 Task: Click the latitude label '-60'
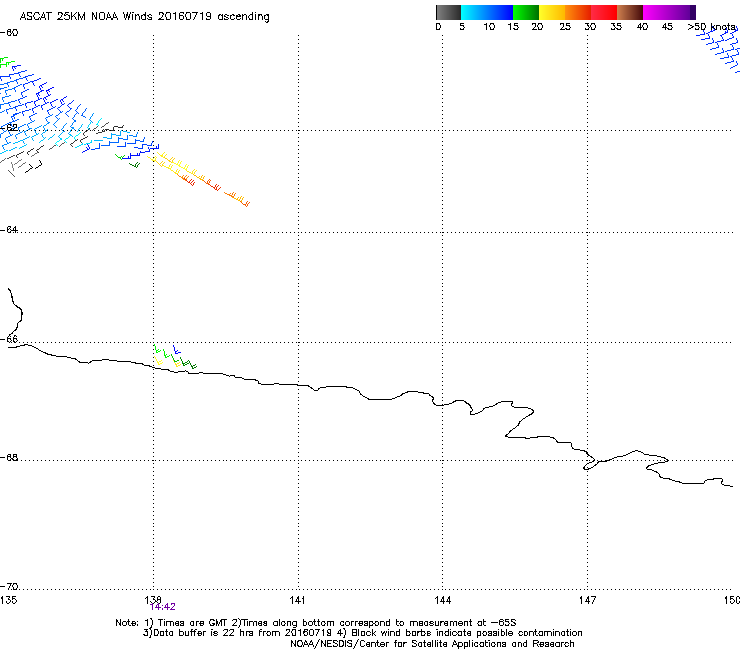pyautogui.click(x=9, y=33)
